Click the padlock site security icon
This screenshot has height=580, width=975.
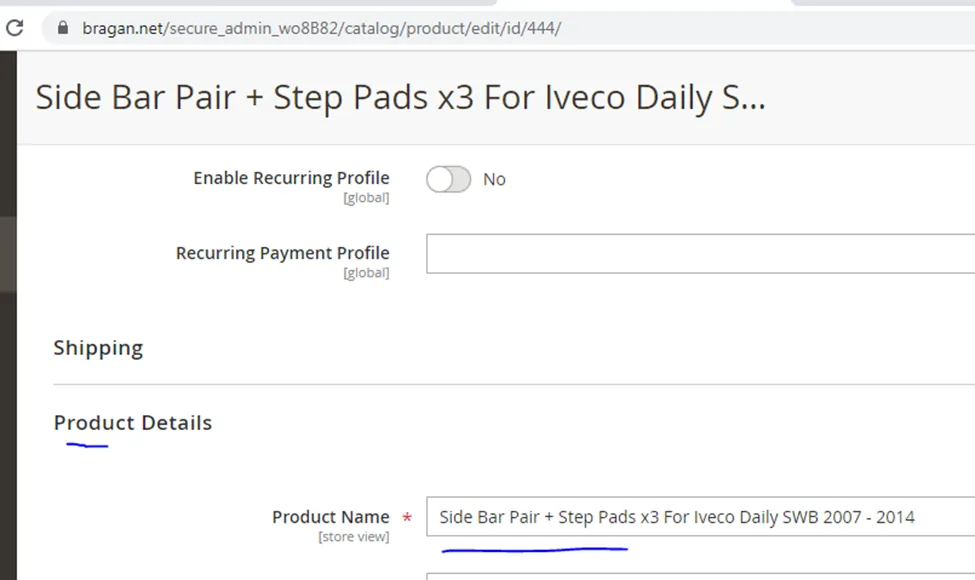click(63, 28)
